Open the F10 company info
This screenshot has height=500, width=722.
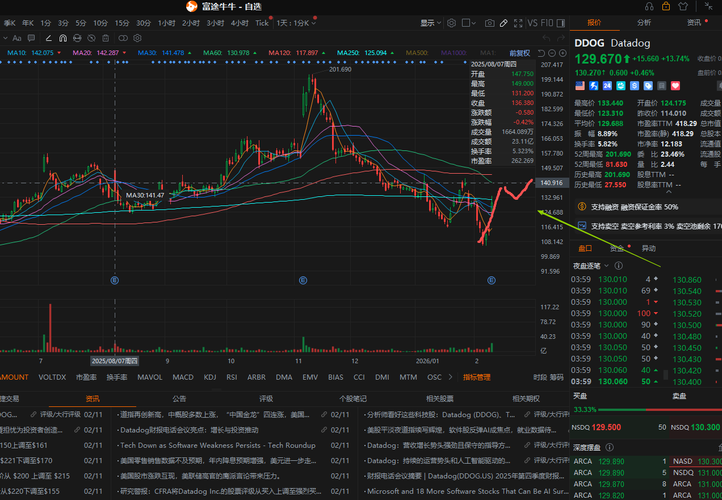(547, 23)
